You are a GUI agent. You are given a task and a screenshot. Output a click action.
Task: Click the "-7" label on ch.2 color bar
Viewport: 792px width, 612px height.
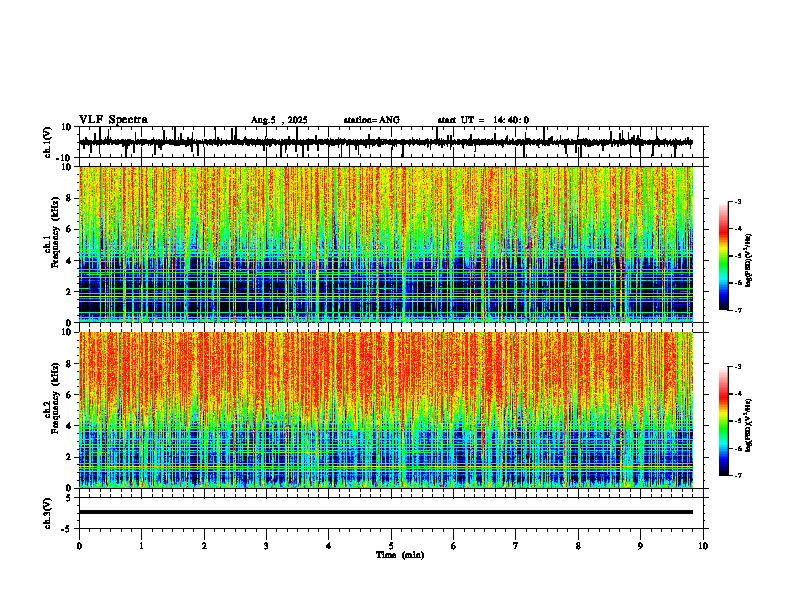coord(737,475)
